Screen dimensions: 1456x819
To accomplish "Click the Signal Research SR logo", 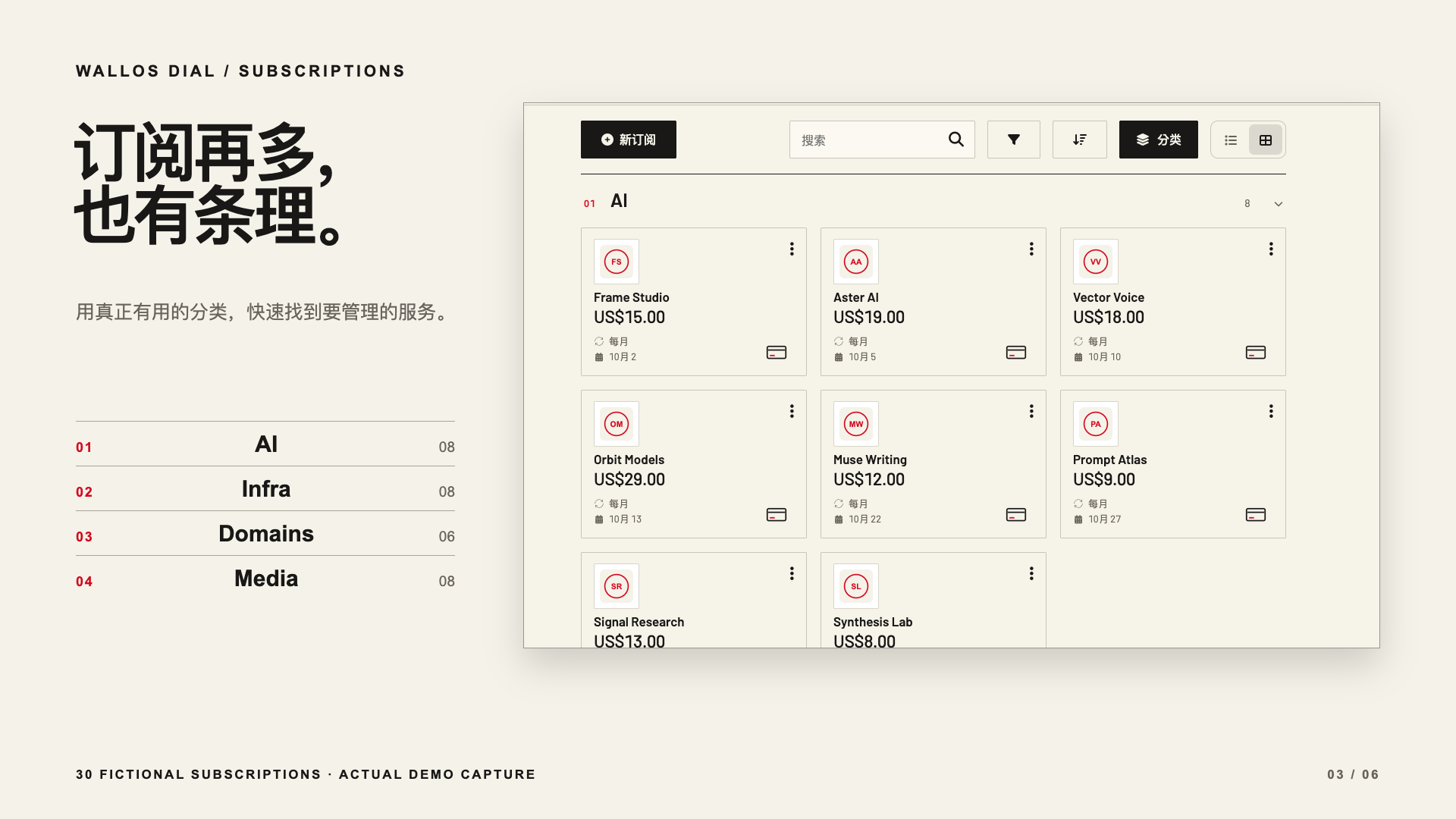I will 617,586.
